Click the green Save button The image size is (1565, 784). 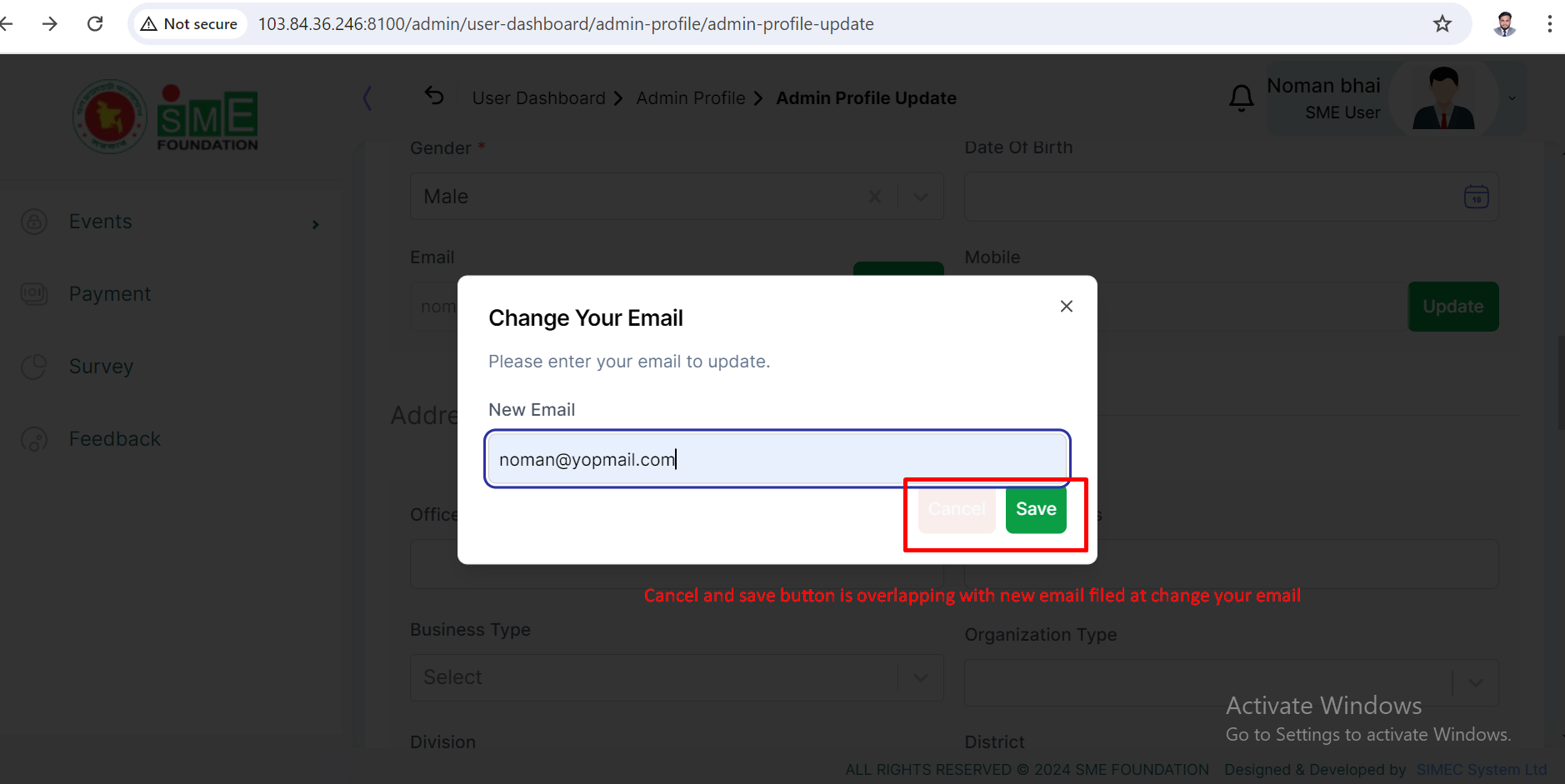click(1036, 509)
